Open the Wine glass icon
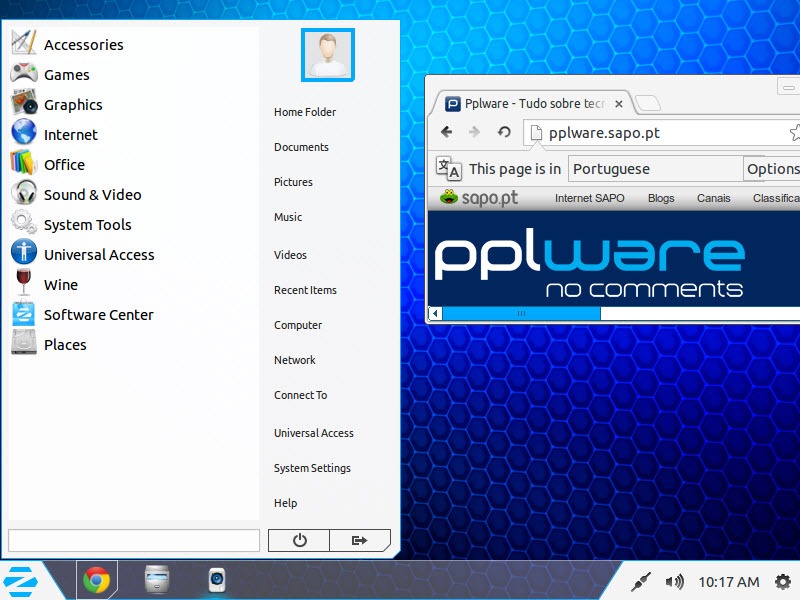The width and height of the screenshot is (800, 600). [23, 282]
